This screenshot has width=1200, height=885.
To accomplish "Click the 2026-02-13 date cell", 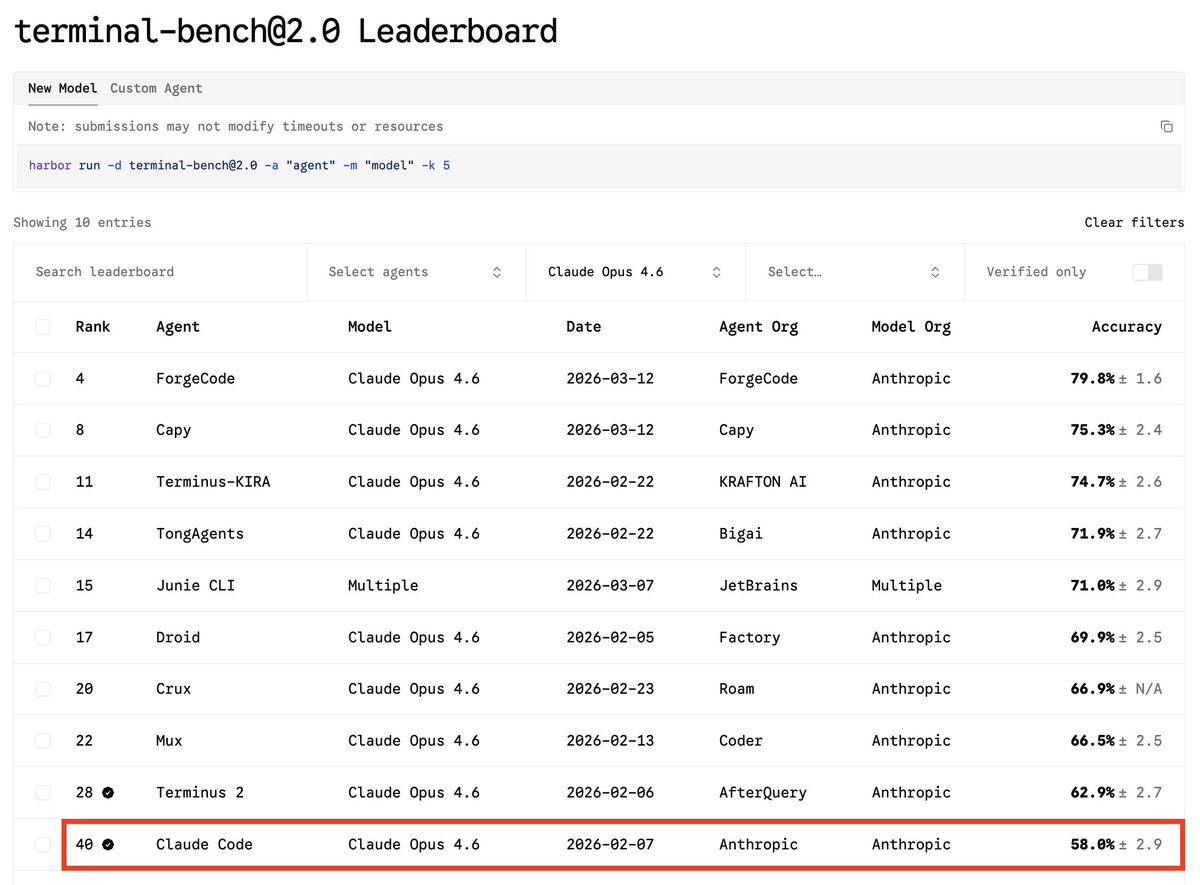I will click(610, 741).
